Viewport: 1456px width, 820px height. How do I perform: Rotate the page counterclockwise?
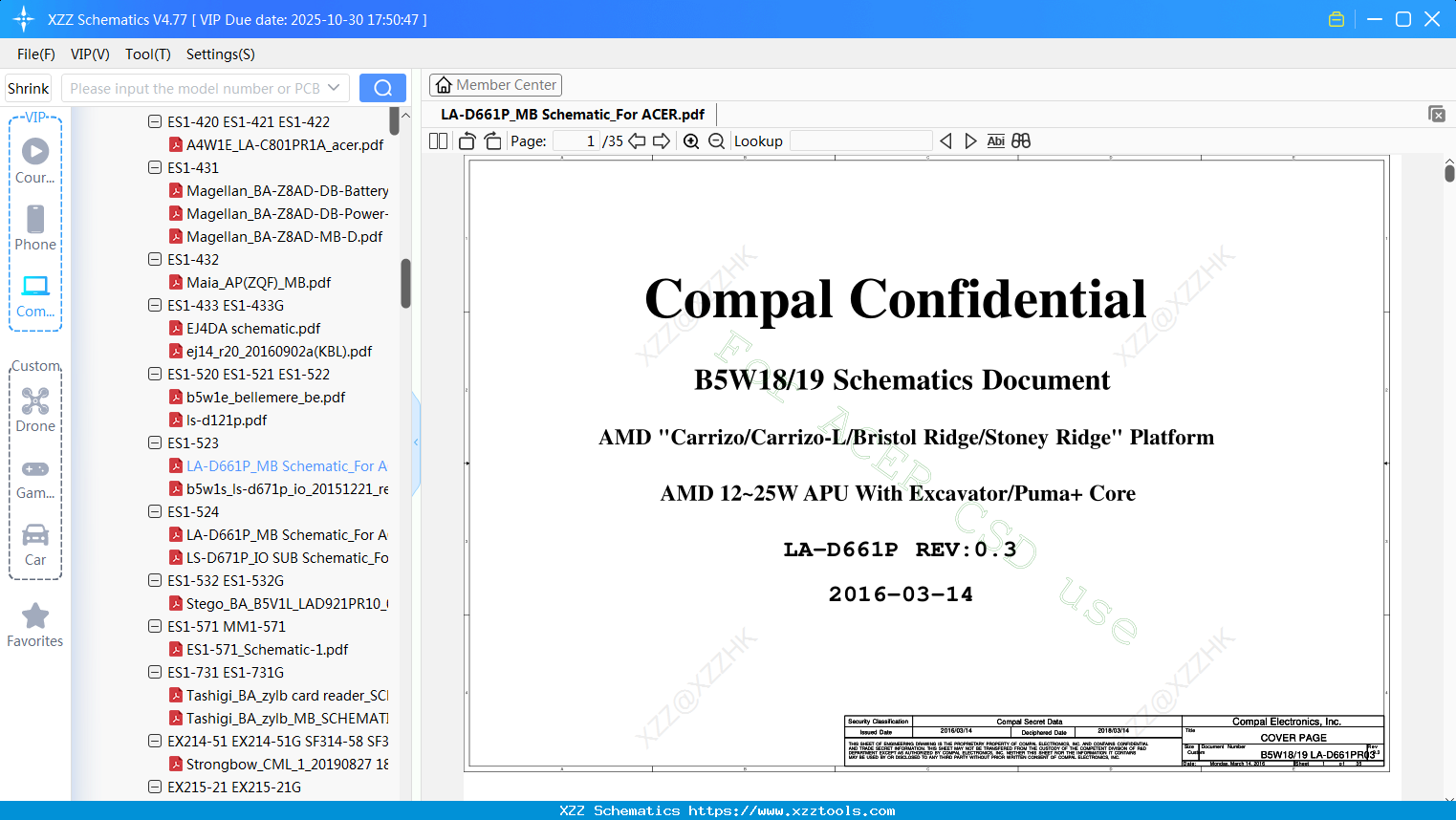point(467,141)
